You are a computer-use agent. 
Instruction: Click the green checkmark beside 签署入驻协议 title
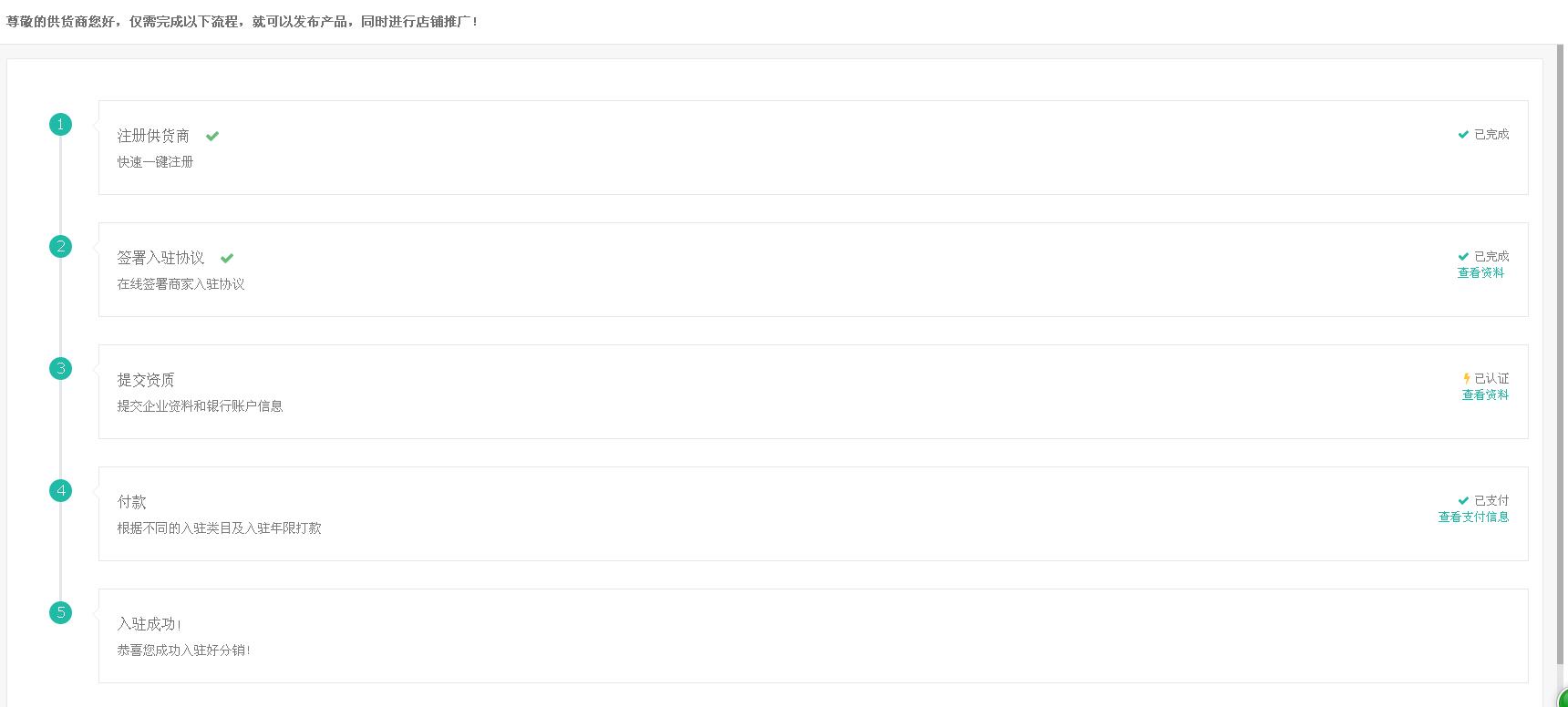pyautogui.click(x=227, y=259)
